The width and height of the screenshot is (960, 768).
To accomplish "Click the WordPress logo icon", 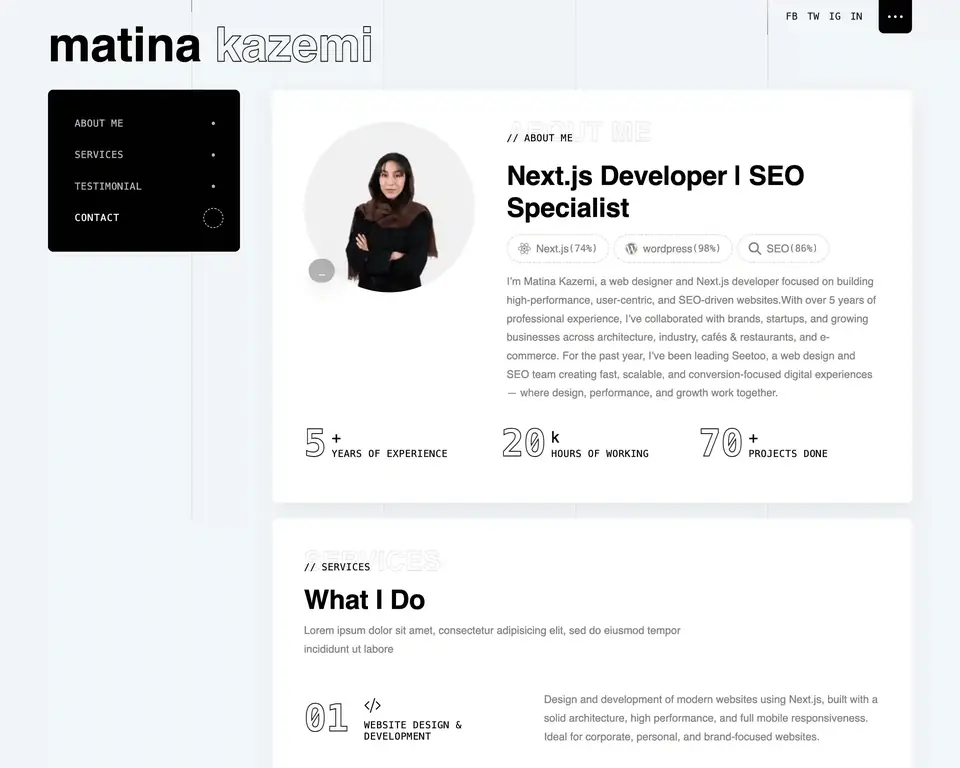I will pyautogui.click(x=631, y=249).
